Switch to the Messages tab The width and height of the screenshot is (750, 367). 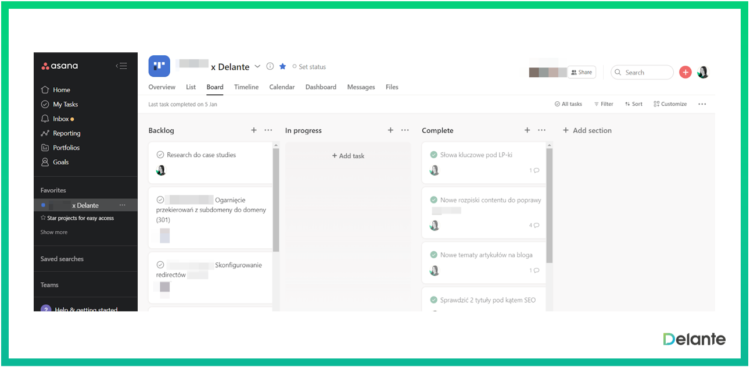coord(361,87)
